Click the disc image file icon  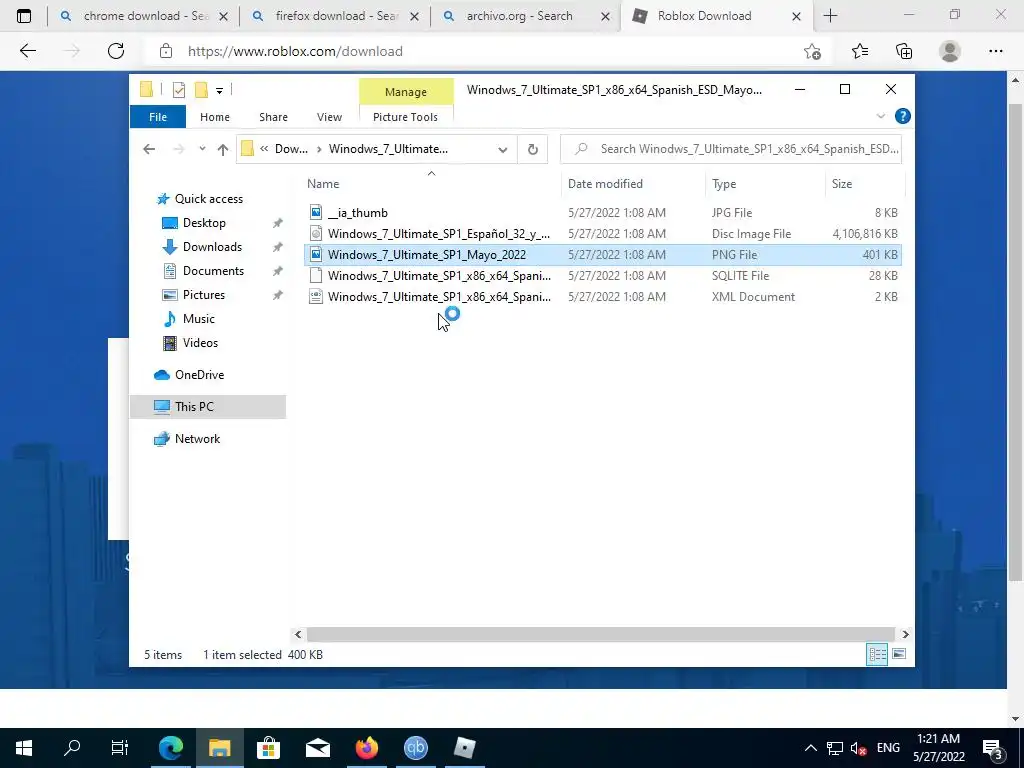[316, 233]
